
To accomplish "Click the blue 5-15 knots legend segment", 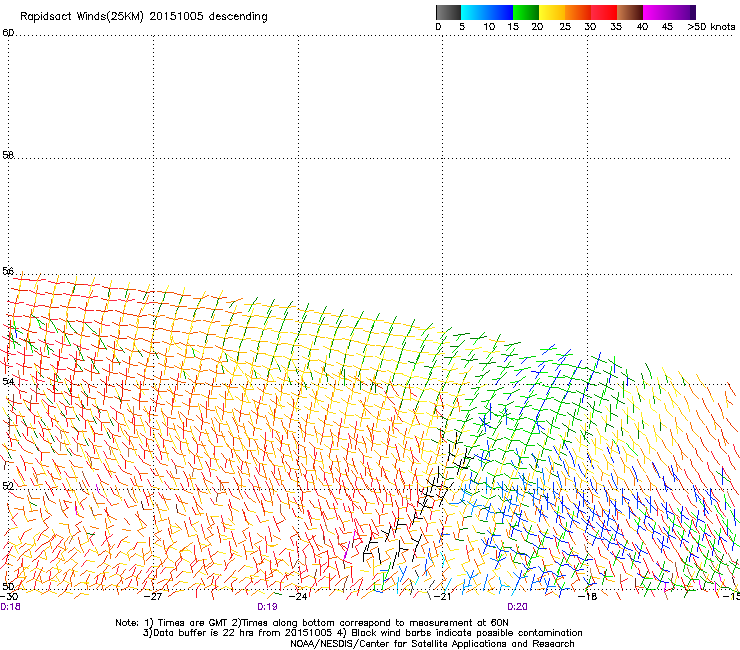I will tap(487, 12).
